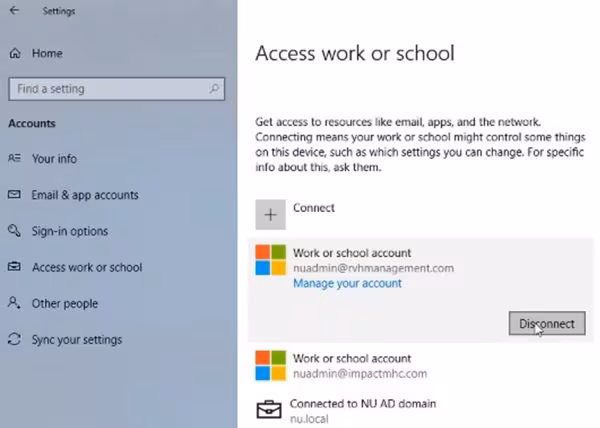
Task: Select nuadmin@rvhmanagement.com account text
Action: [x=373, y=268]
